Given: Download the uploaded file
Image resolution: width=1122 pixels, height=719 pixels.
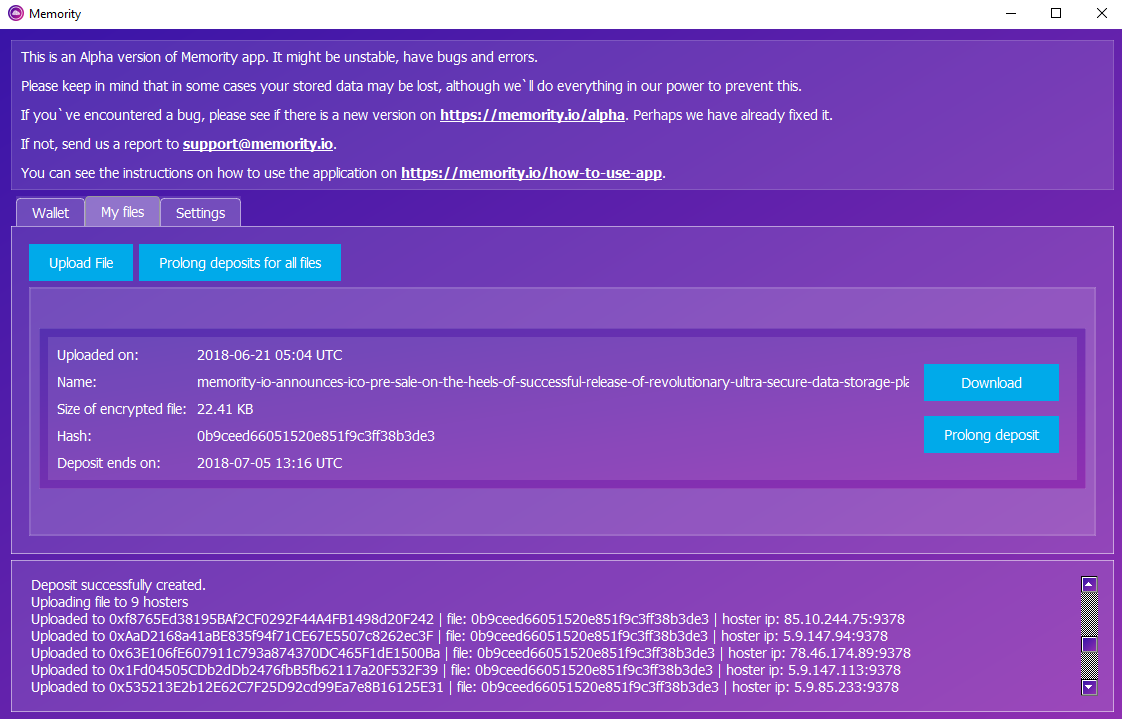Looking at the screenshot, I should pyautogui.click(x=991, y=383).
